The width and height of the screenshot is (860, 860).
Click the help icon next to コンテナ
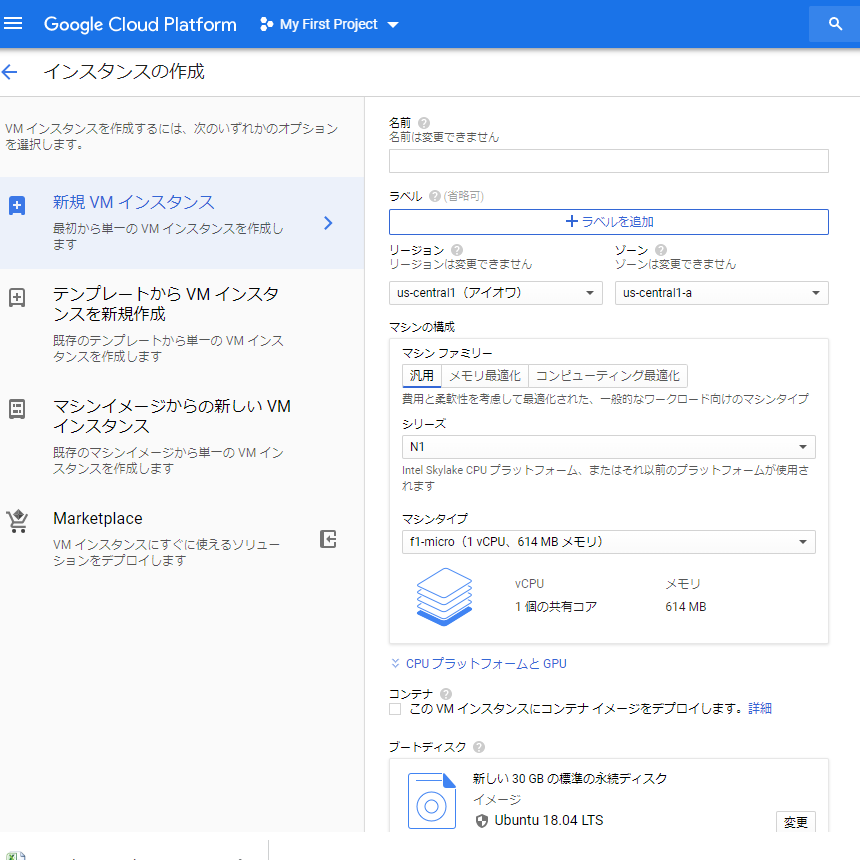click(446, 694)
